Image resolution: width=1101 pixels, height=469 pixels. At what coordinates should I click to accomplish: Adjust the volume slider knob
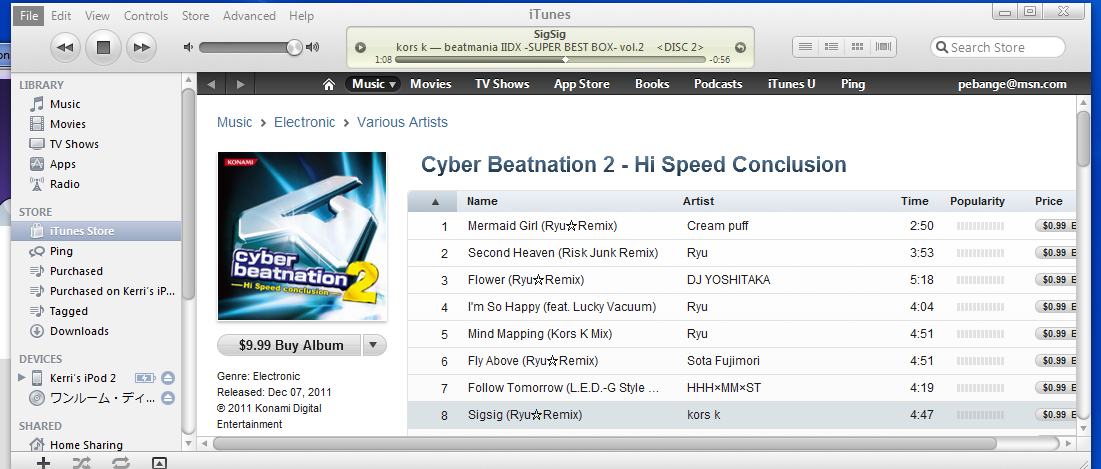[294, 47]
